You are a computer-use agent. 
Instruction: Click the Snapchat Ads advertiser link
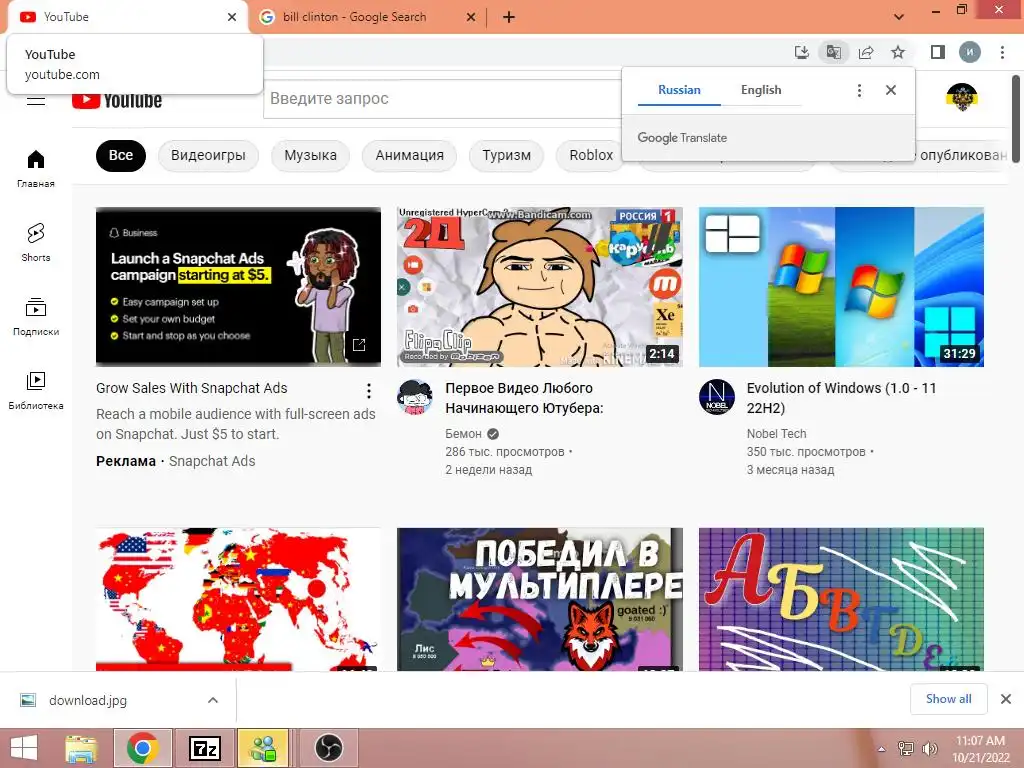212,461
